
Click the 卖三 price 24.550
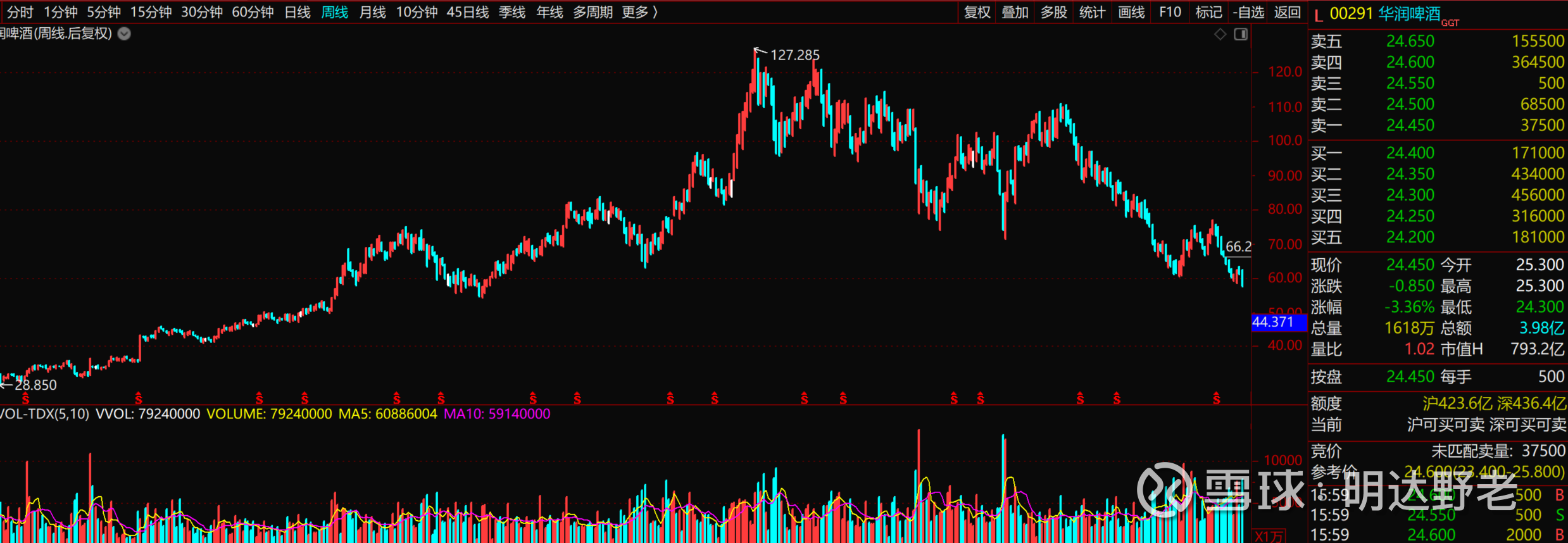[1410, 83]
